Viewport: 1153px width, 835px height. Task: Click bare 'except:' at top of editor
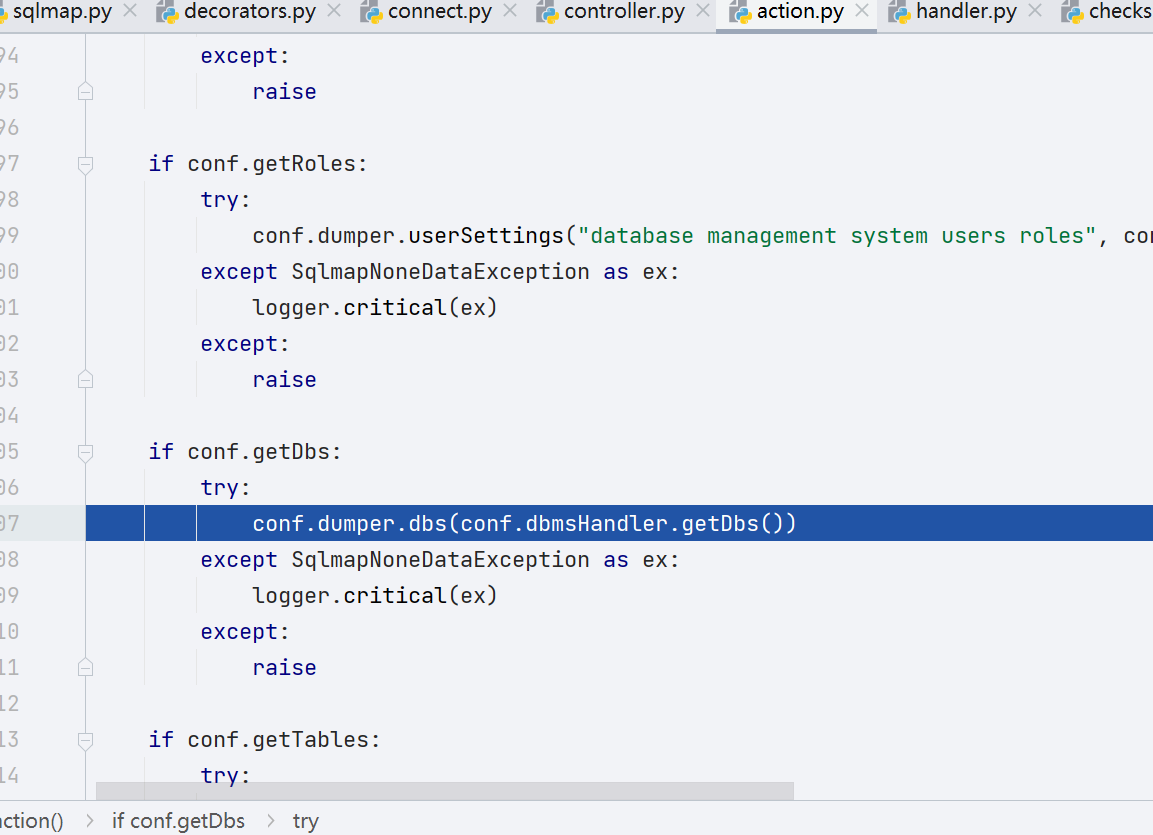click(245, 55)
